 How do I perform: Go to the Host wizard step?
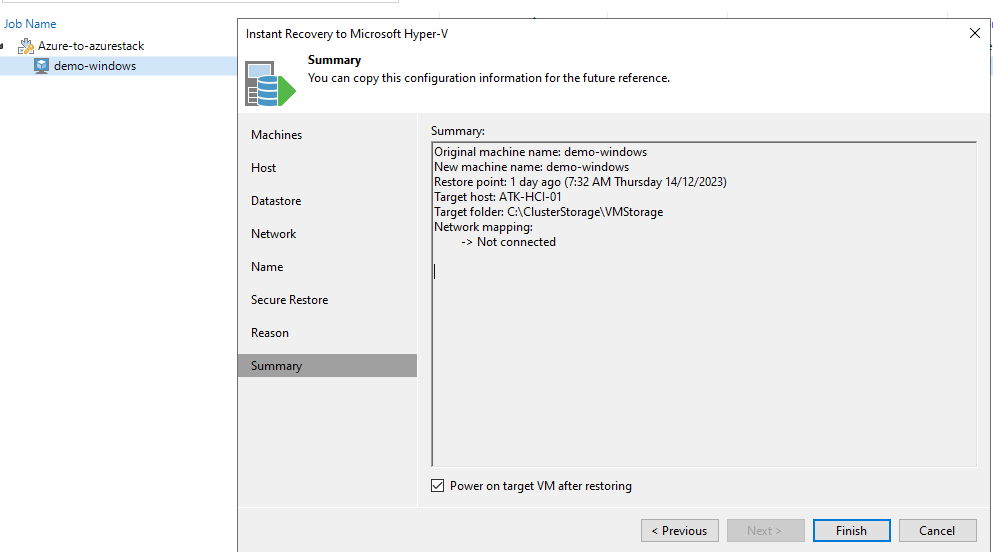264,168
